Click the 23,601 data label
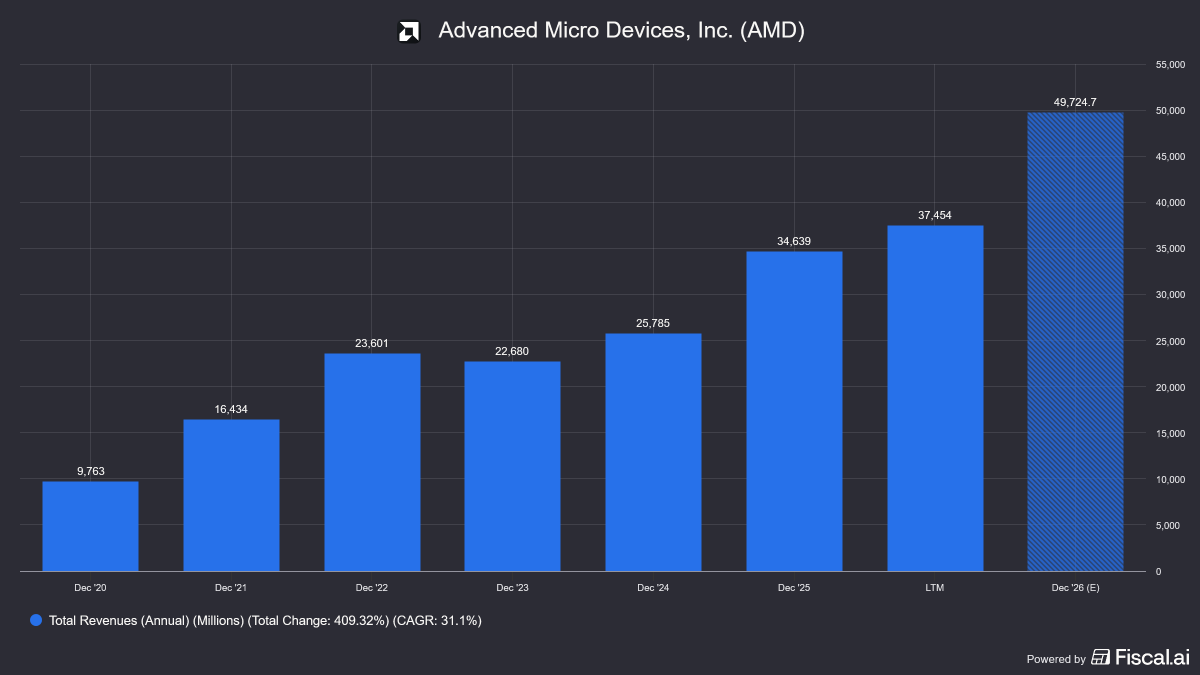Screen dimensions: 1200x675 click(372, 343)
